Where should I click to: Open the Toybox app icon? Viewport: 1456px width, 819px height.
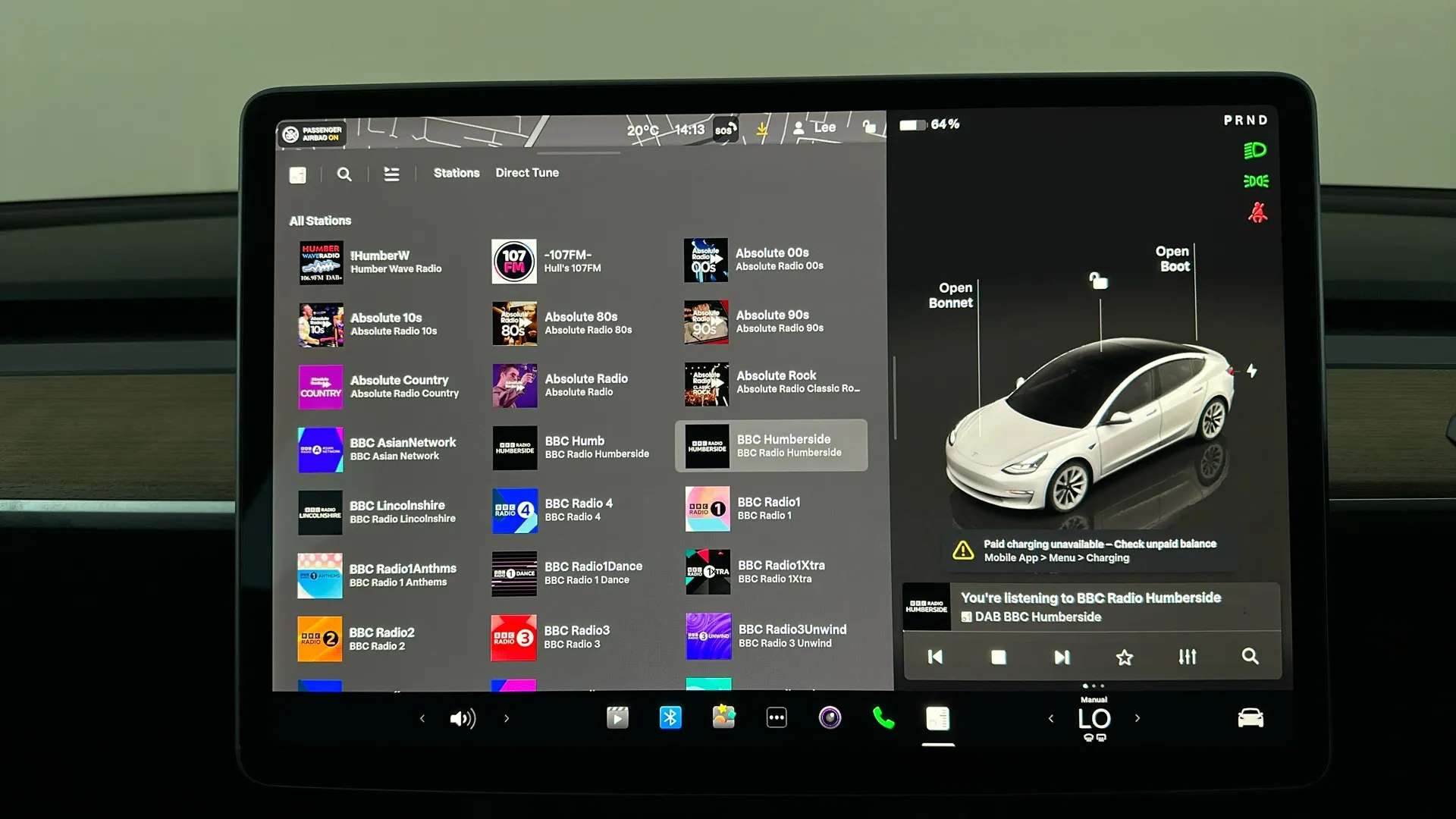tap(723, 717)
